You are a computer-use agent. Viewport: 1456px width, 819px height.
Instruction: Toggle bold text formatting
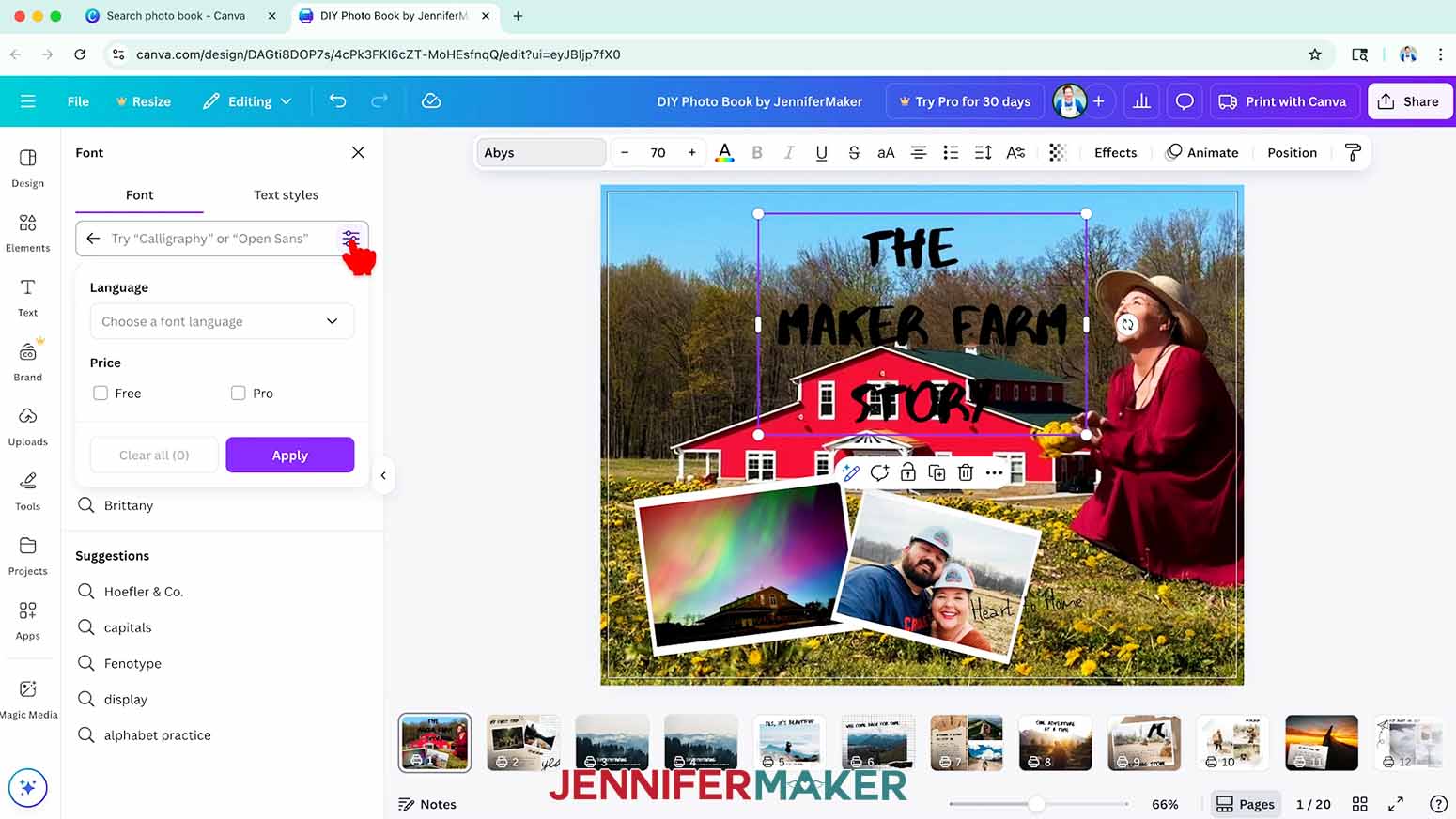pyautogui.click(x=757, y=152)
